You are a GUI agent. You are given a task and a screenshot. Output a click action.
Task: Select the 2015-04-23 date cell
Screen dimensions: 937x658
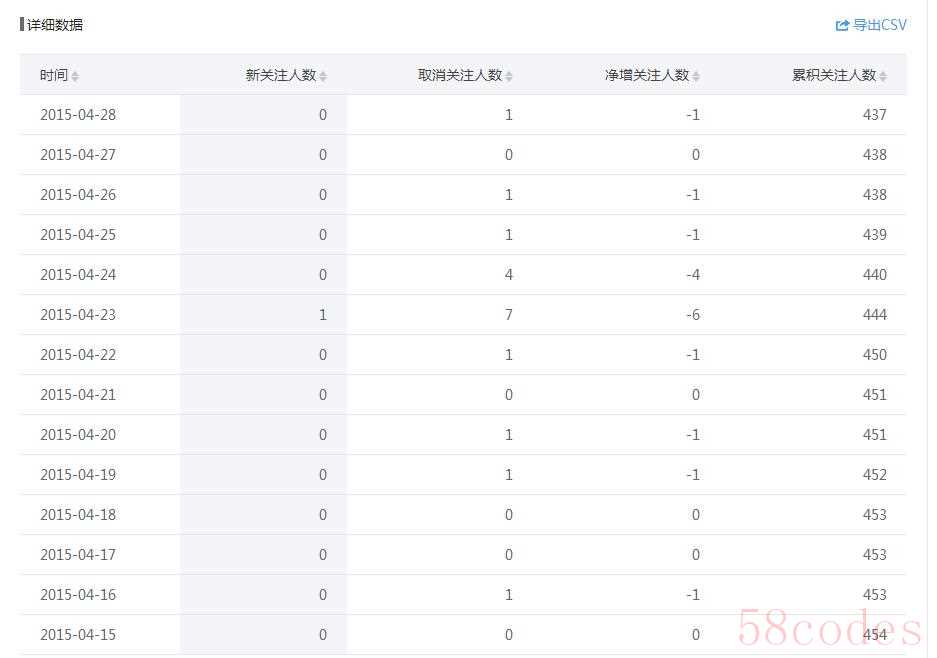[x=78, y=315]
